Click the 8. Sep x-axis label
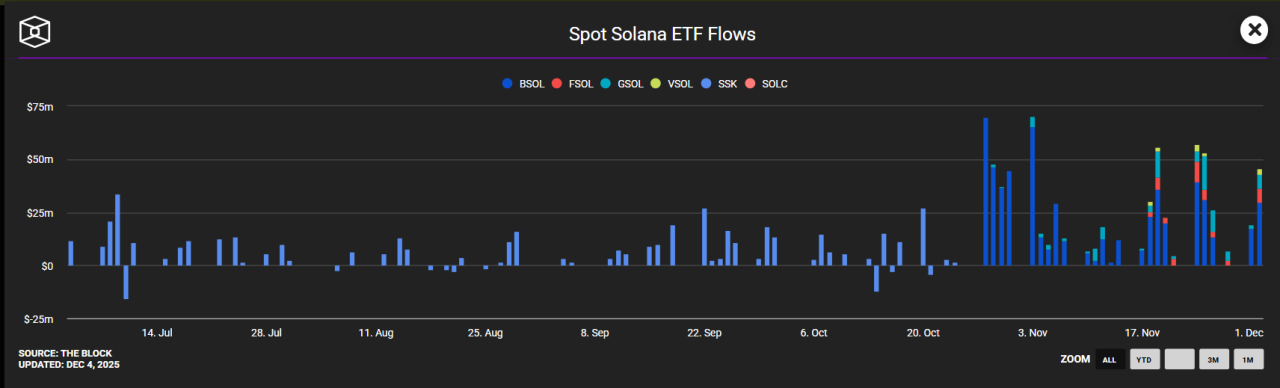This screenshot has height=388, width=1280. click(x=595, y=332)
